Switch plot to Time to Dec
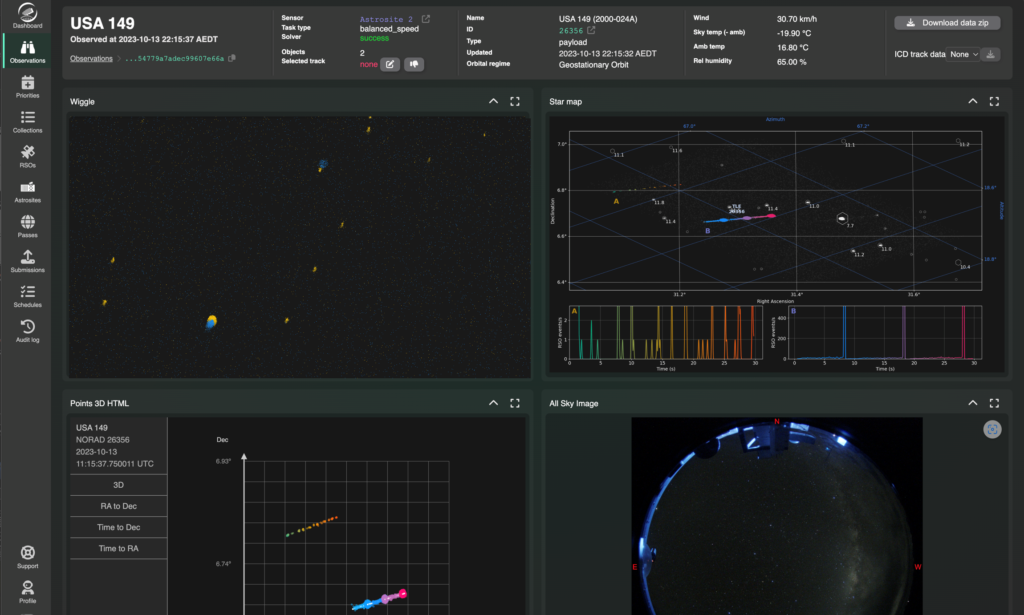The height and width of the screenshot is (615, 1024). [x=118, y=527]
